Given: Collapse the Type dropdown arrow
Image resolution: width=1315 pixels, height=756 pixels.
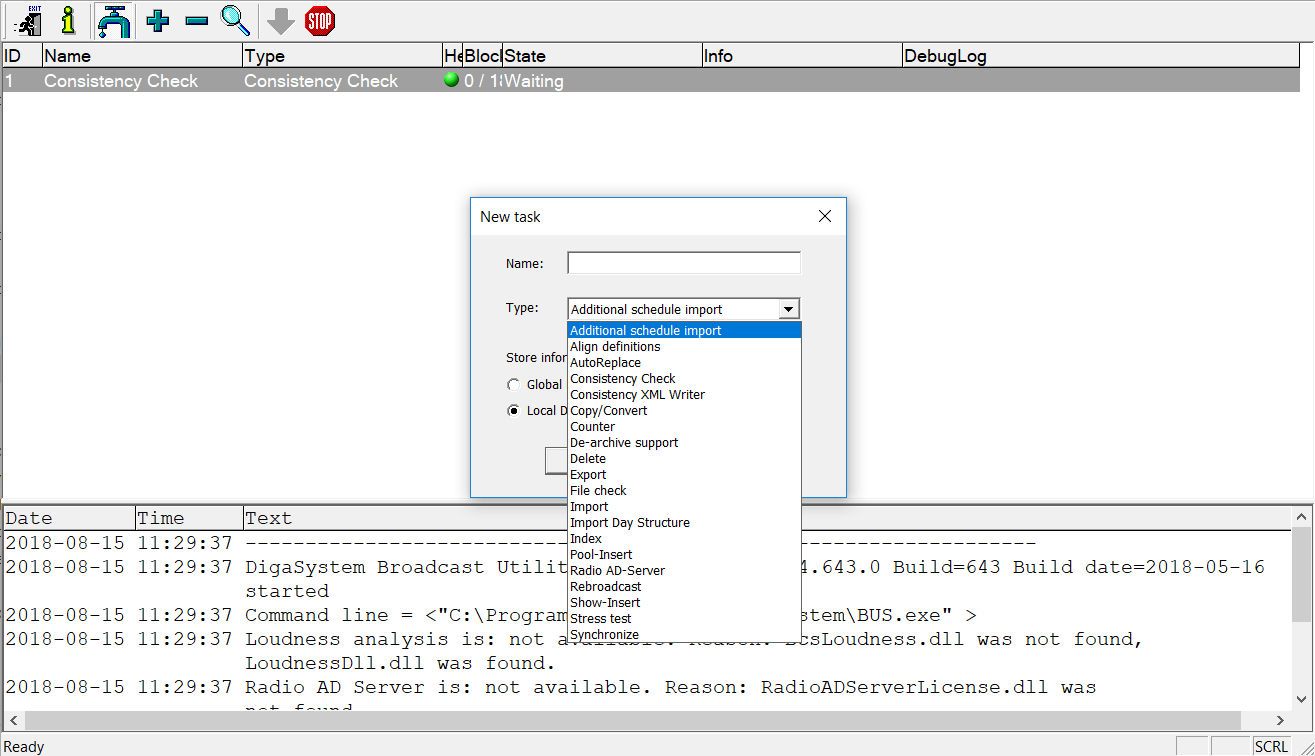Looking at the screenshot, I should (x=789, y=310).
